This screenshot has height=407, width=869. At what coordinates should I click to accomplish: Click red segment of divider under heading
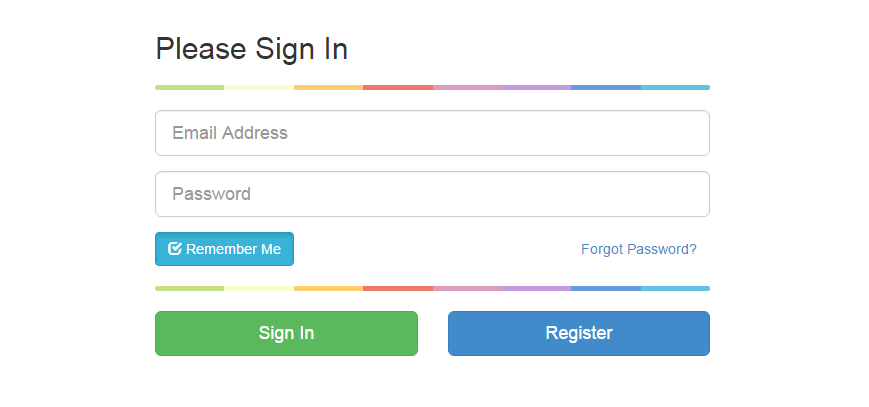click(x=398, y=87)
